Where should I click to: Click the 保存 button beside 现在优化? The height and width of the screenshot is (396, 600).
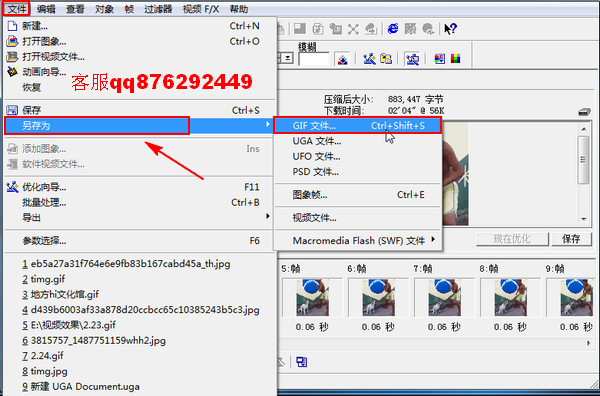point(571,239)
